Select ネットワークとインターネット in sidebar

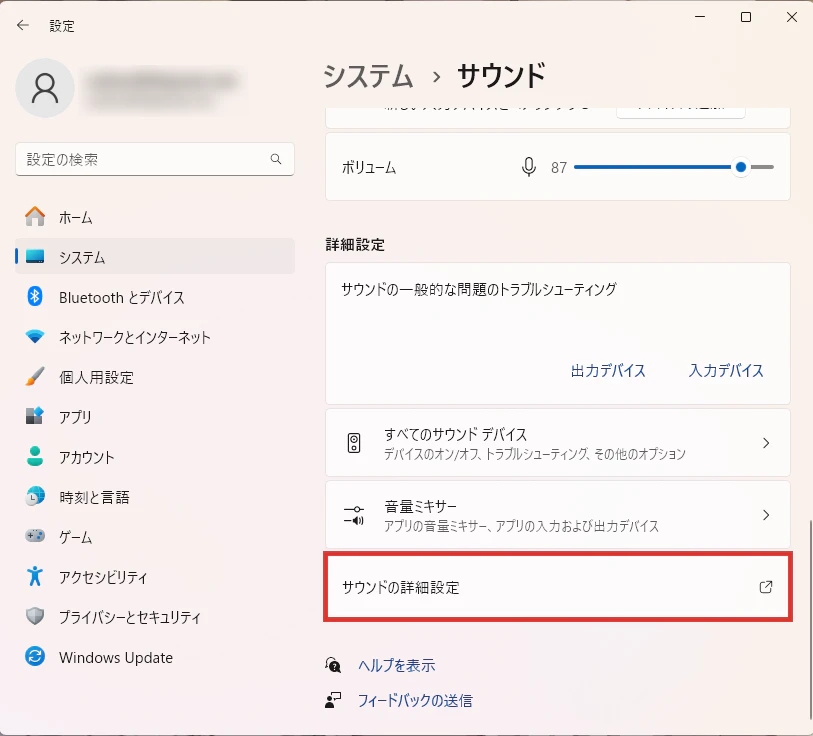[134, 337]
